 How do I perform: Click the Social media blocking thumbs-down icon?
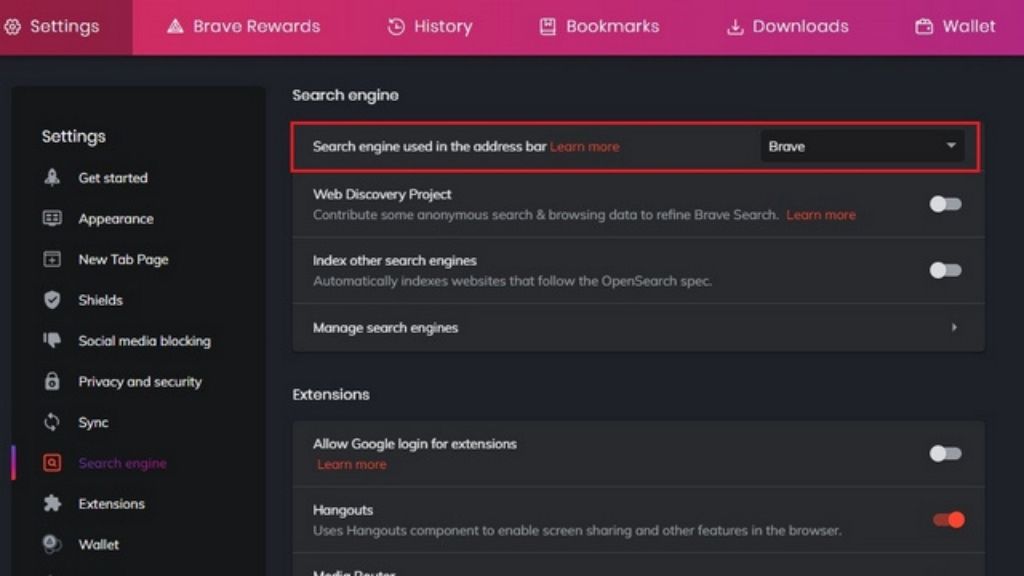click(x=52, y=341)
